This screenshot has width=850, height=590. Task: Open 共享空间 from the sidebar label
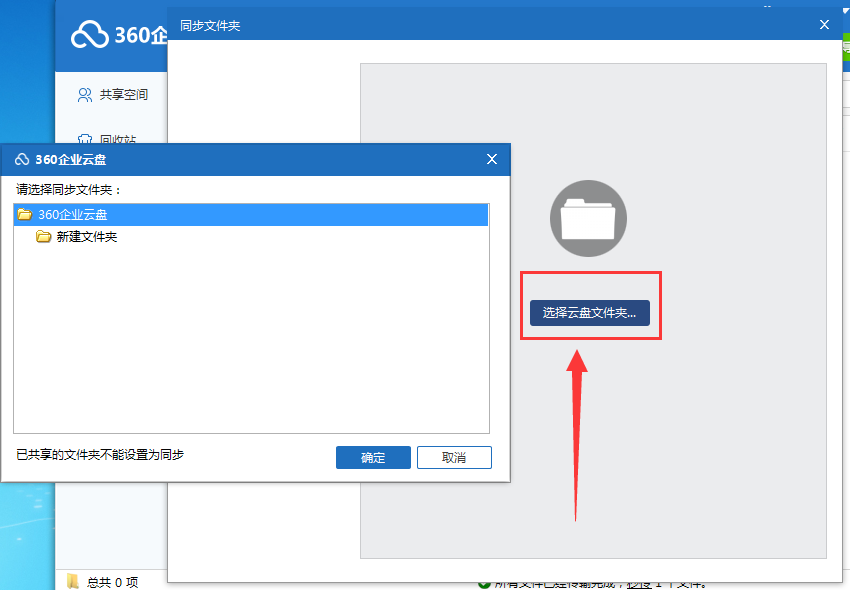tap(124, 95)
